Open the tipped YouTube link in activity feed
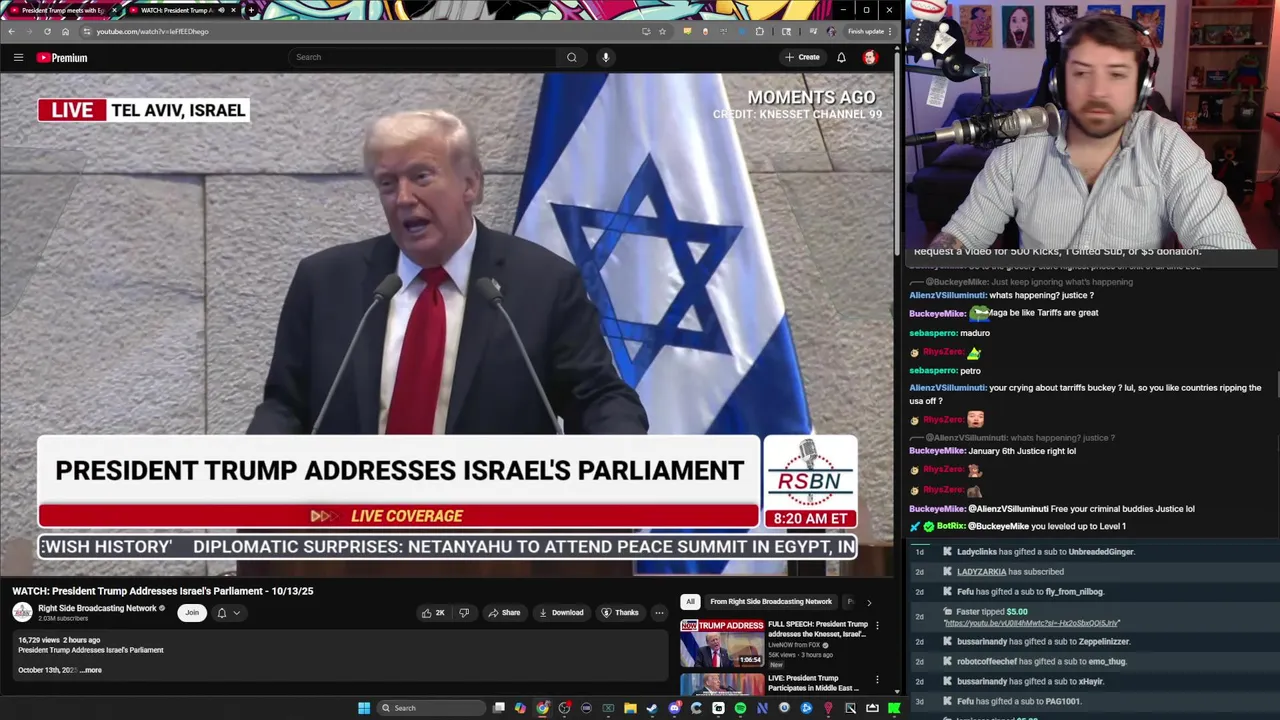 (x=1031, y=623)
